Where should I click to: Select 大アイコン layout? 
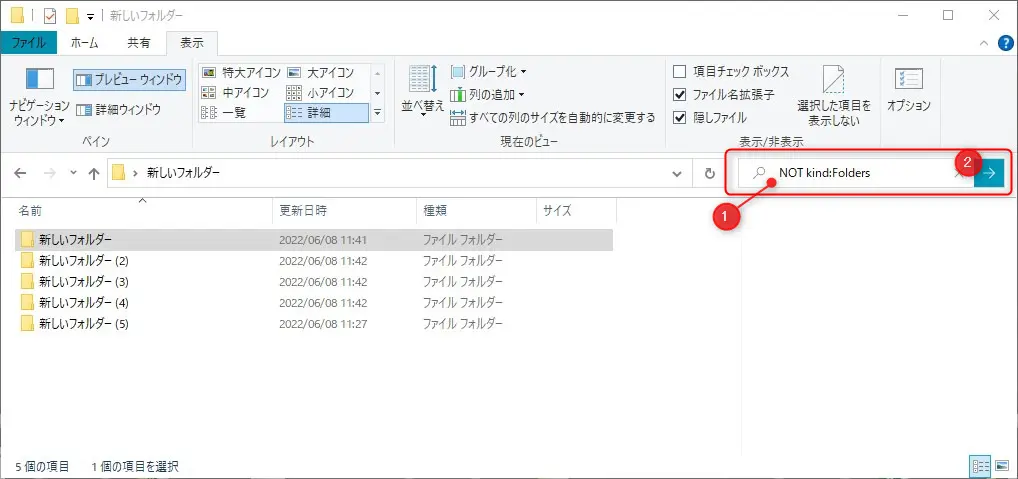click(x=321, y=72)
